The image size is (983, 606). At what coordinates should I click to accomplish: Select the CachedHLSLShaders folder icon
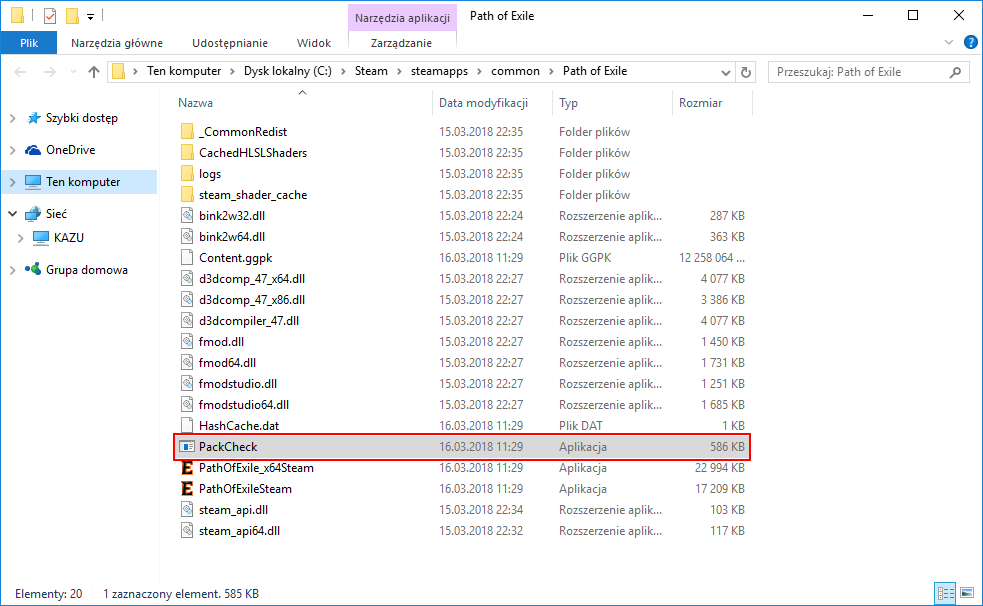pos(187,152)
